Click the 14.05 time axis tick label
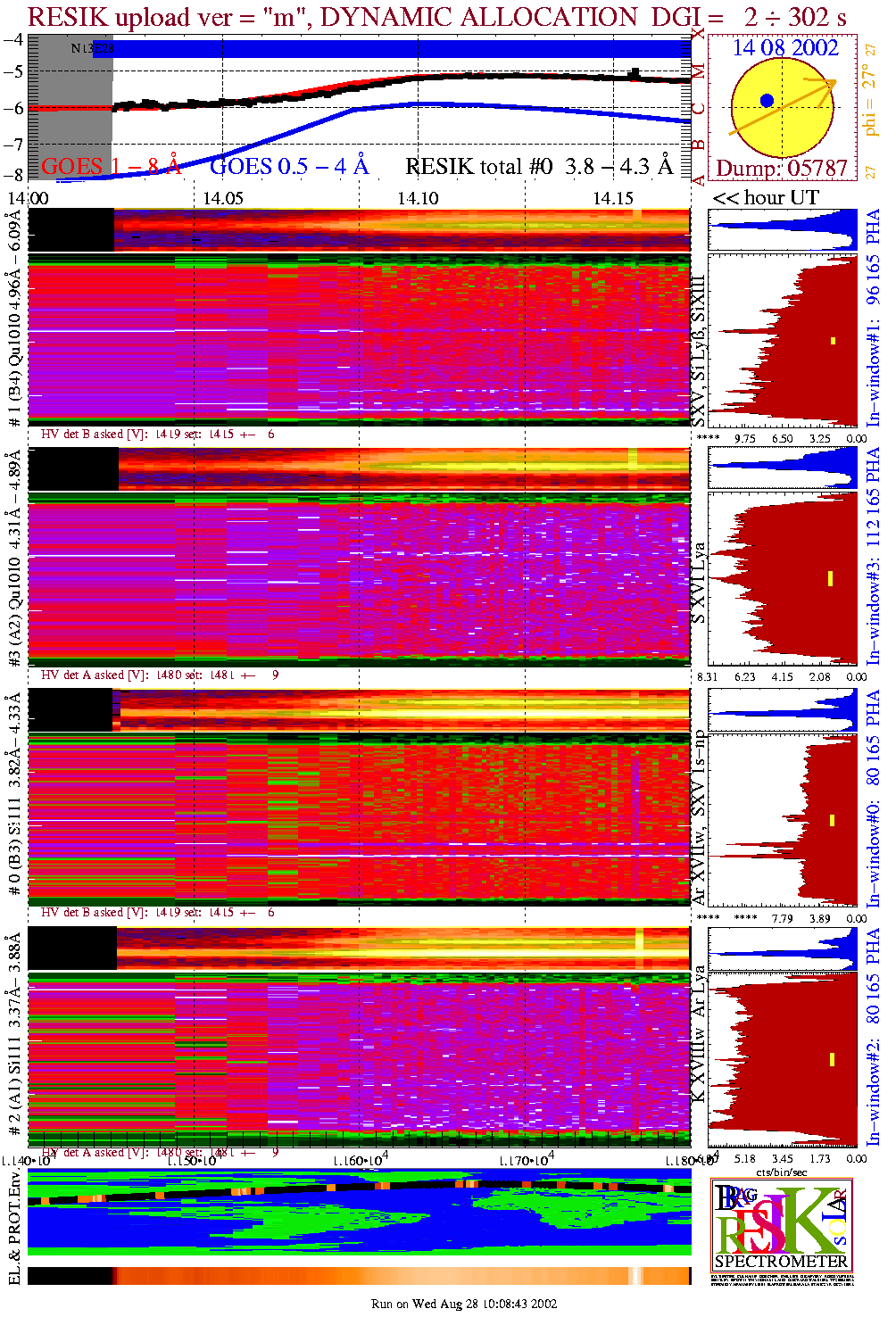The width and height of the screenshot is (896, 1317). click(x=222, y=198)
